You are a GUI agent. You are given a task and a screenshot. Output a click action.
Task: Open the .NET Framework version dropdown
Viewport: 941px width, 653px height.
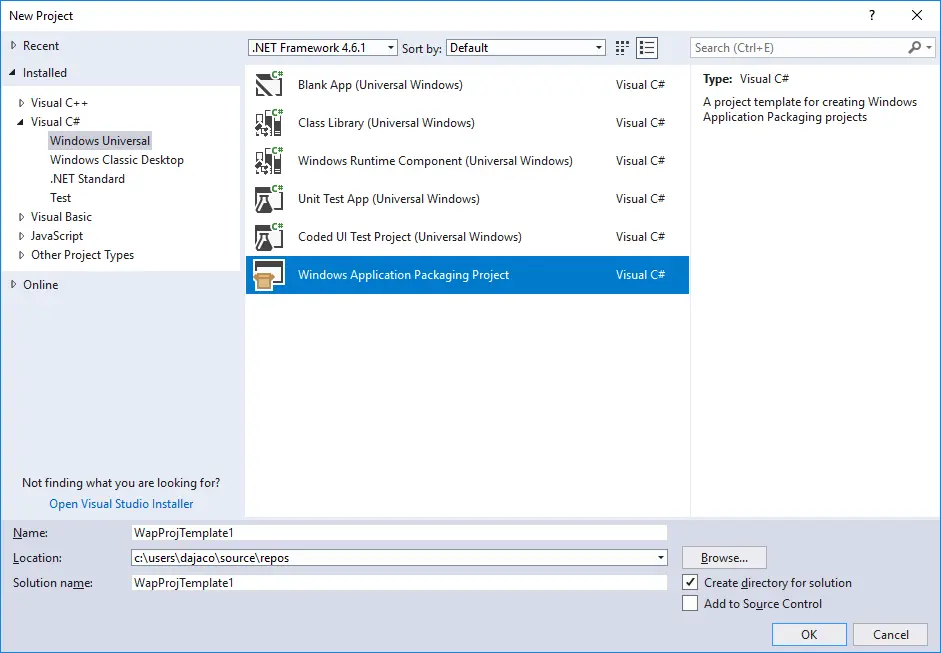[390, 47]
